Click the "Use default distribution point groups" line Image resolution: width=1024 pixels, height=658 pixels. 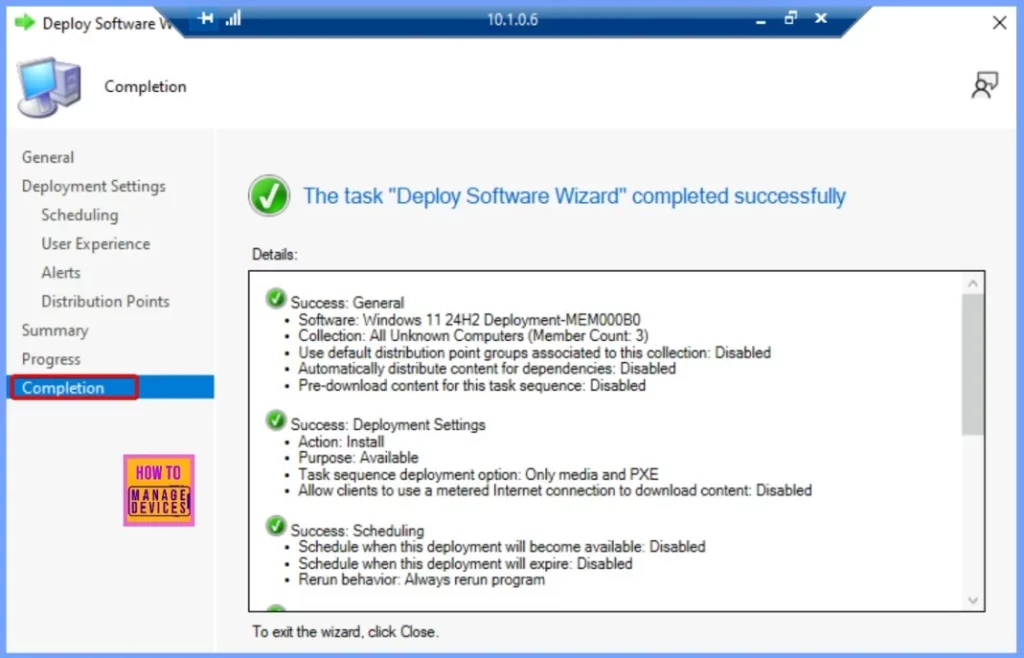(x=534, y=352)
